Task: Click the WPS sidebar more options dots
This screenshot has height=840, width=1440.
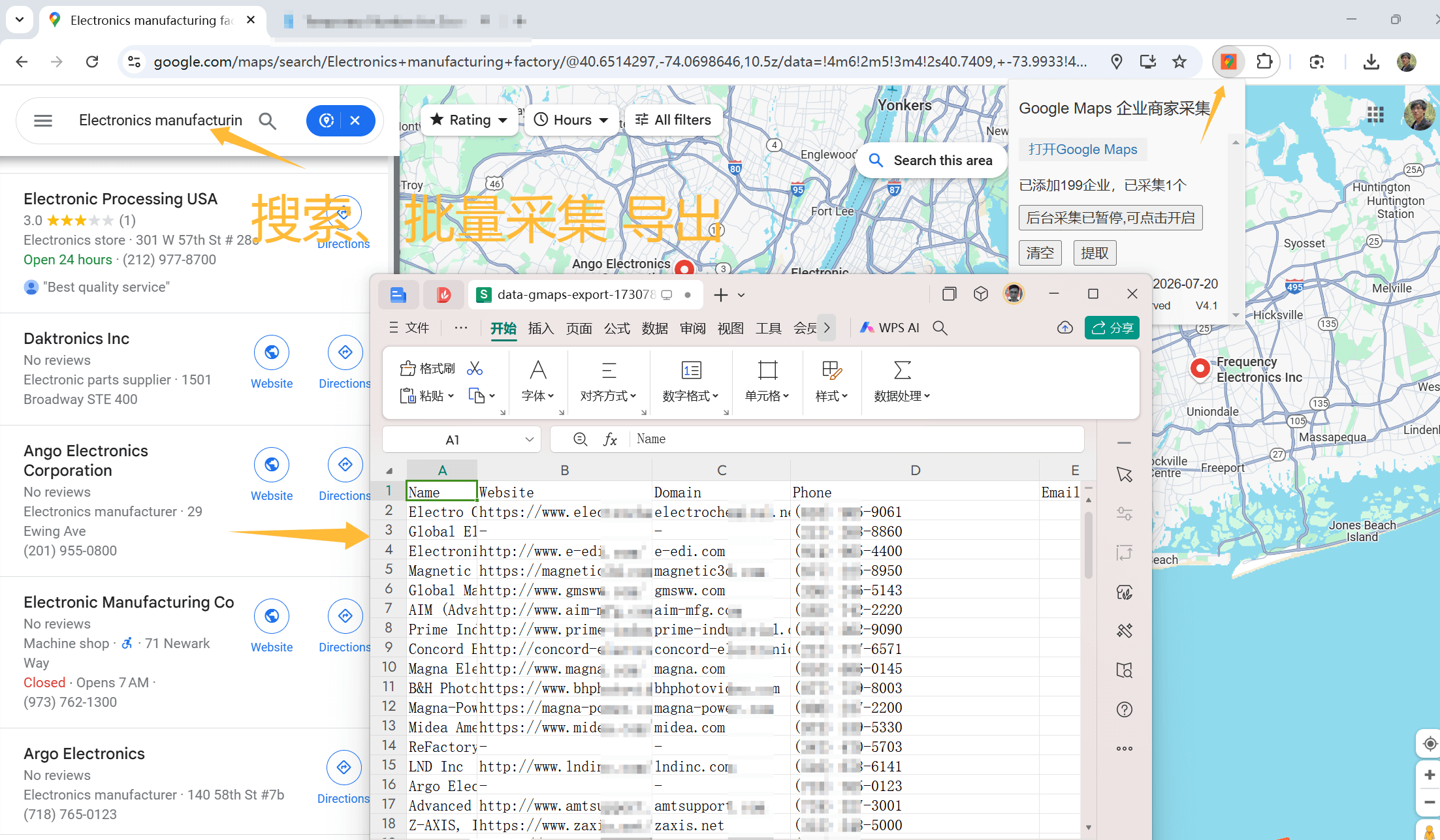Action: coord(1124,749)
